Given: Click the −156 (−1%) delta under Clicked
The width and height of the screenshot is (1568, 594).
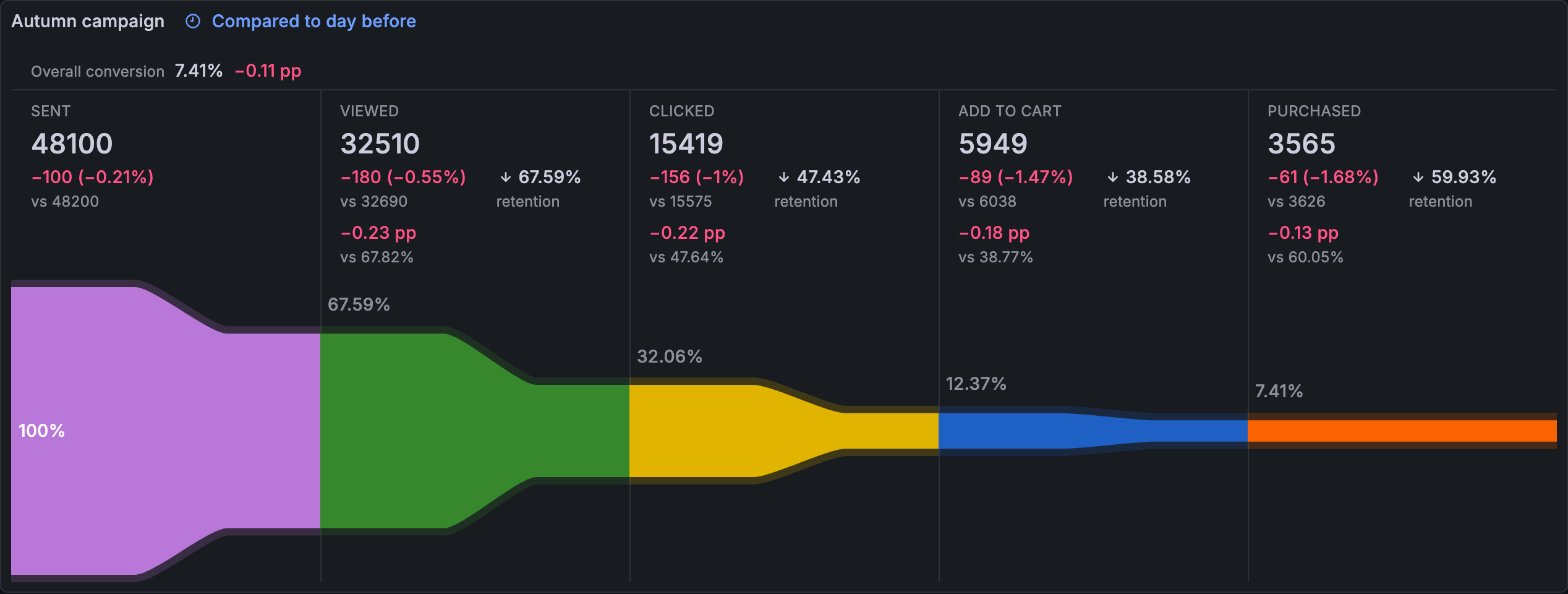Looking at the screenshot, I should 697,178.
